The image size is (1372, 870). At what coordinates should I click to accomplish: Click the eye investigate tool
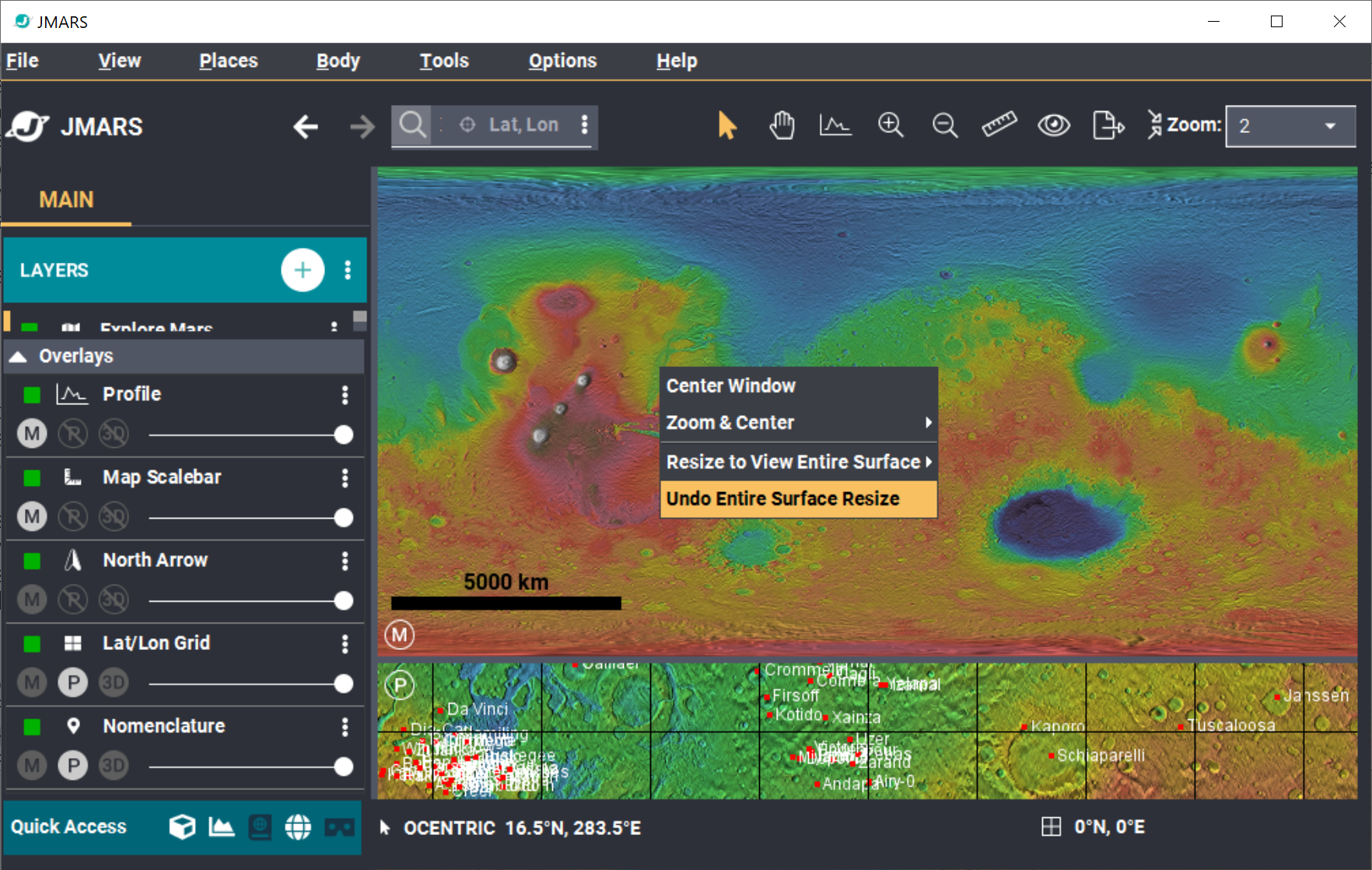1054,125
